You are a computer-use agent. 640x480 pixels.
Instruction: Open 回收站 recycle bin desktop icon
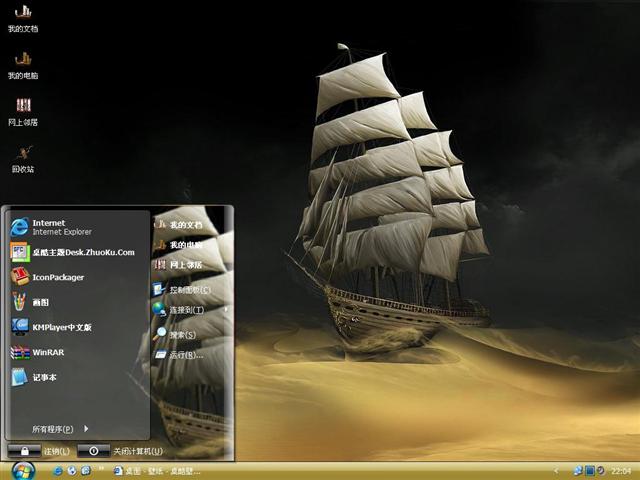coord(23,159)
